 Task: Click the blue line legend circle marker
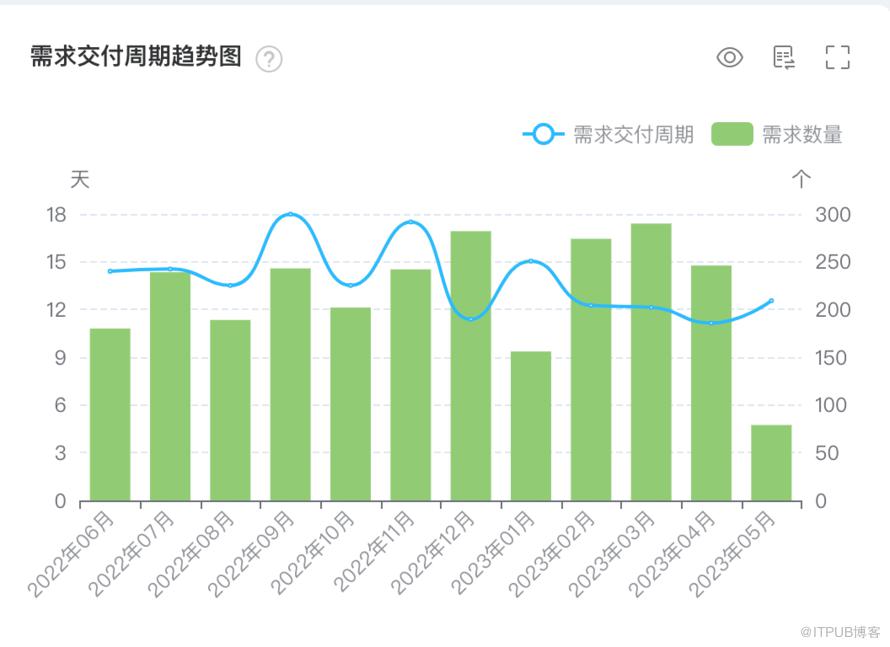[x=543, y=135]
